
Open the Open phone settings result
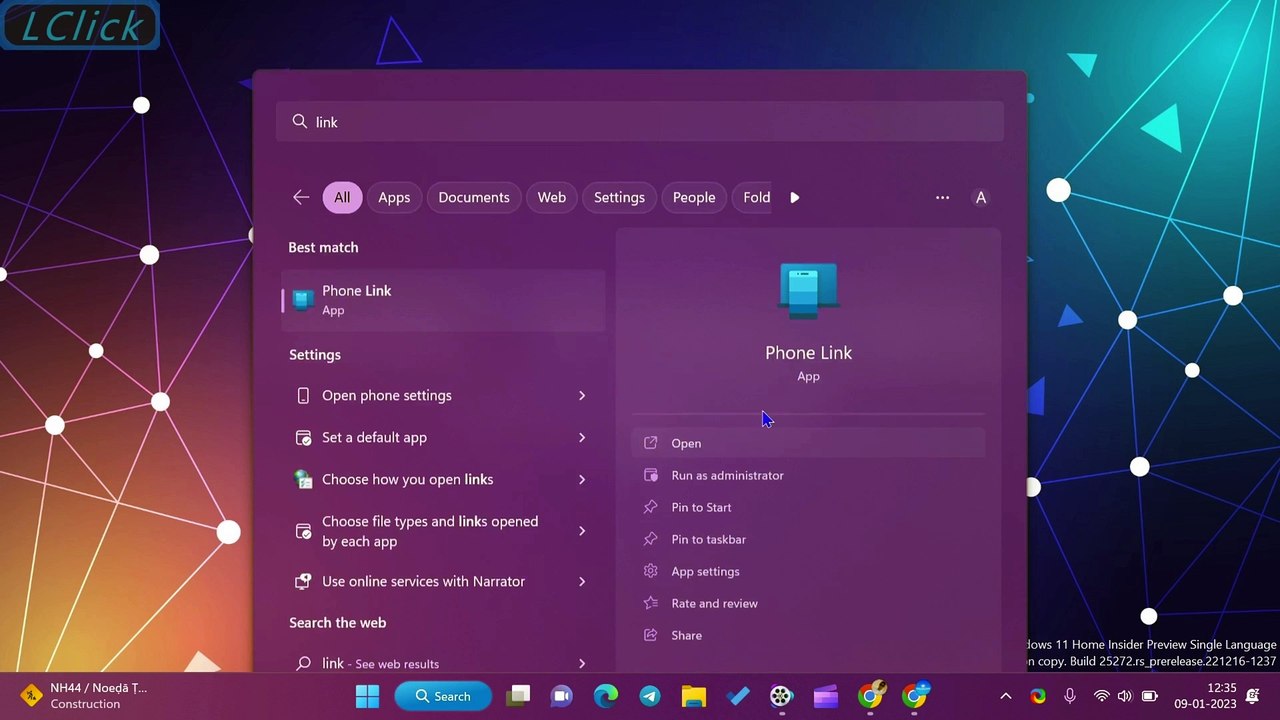pos(444,396)
